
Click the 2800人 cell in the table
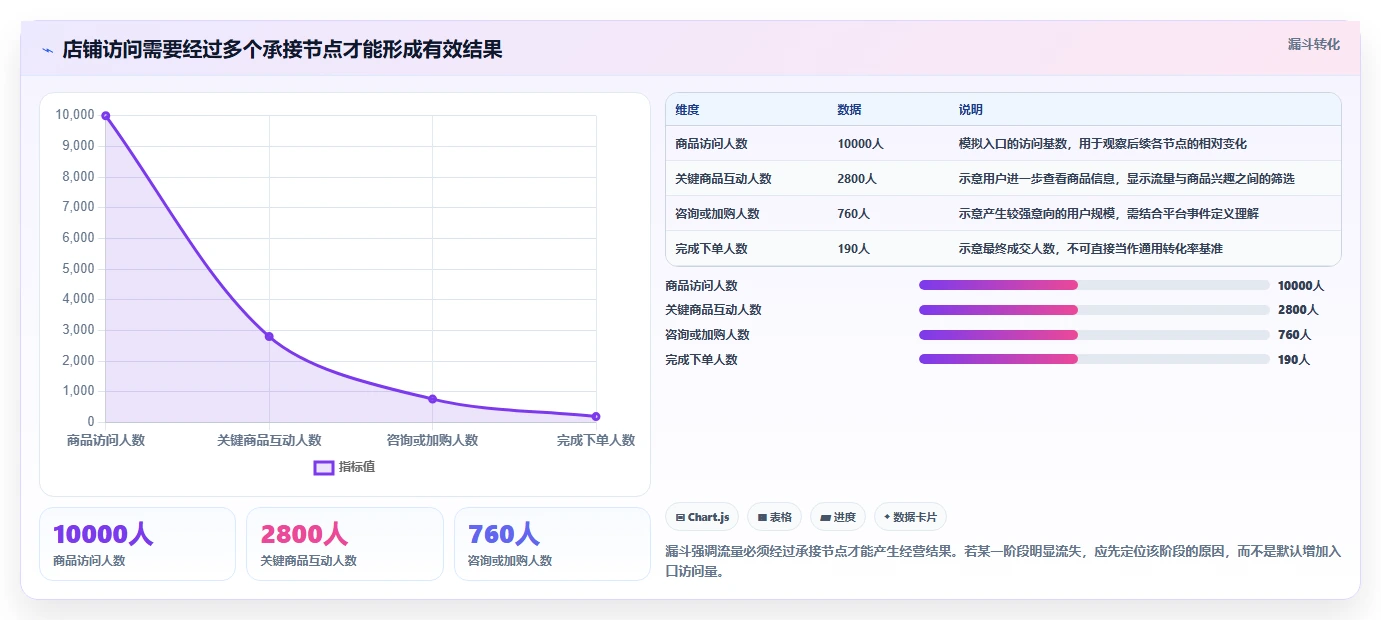[x=857, y=179]
